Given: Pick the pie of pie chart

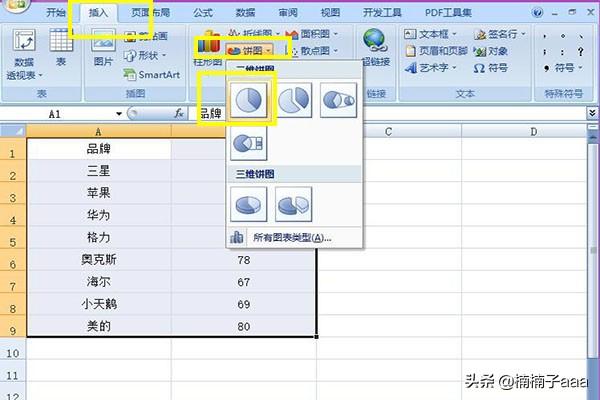Looking at the screenshot, I should [x=338, y=100].
